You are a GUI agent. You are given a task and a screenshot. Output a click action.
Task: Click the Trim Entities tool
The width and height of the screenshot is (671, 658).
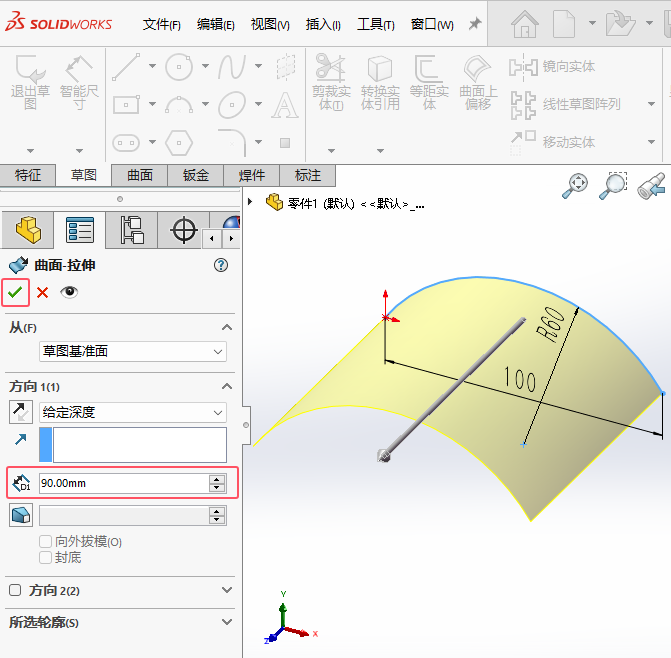click(331, 81)
